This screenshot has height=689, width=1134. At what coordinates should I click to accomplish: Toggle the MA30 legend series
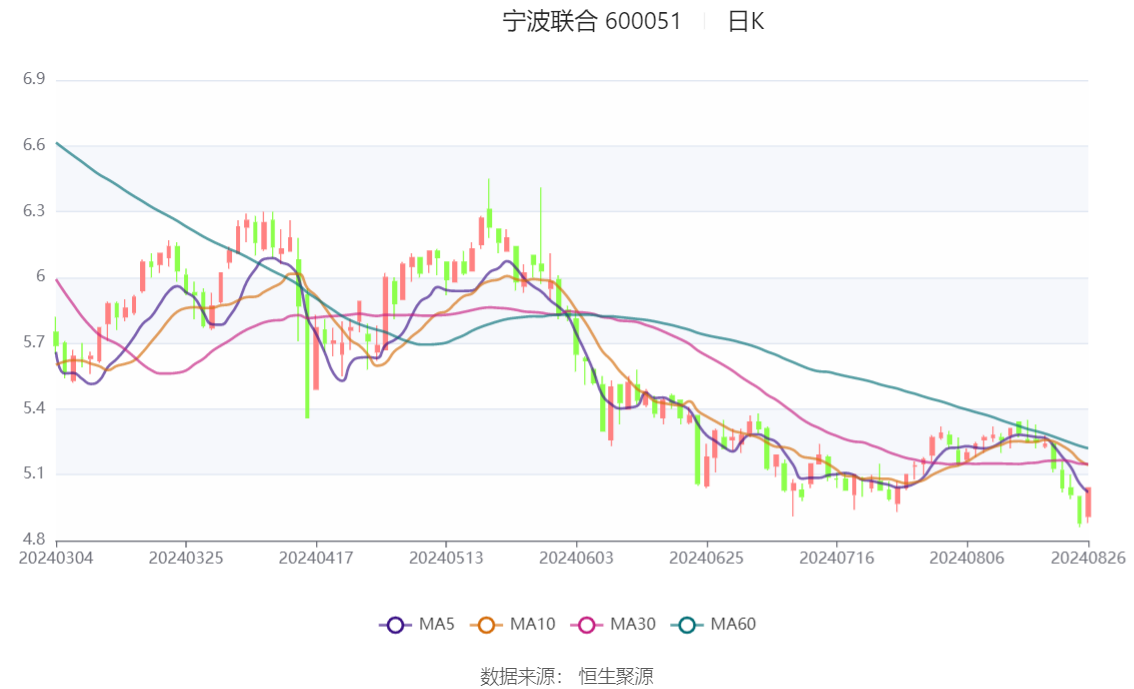(613, 625)
